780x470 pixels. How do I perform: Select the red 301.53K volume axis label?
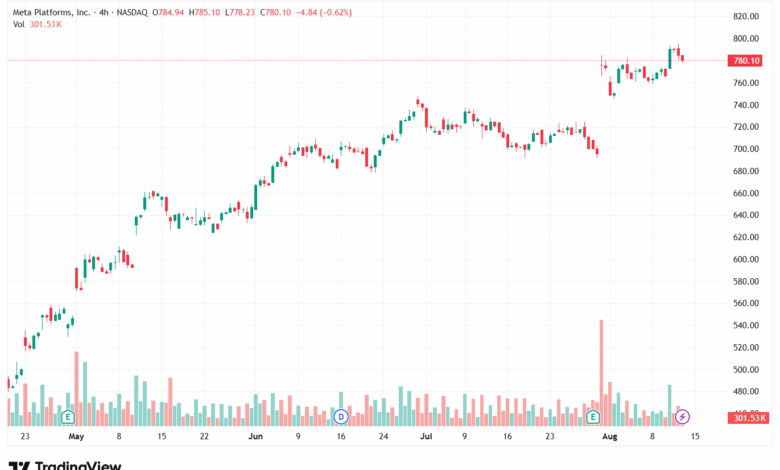click(x=749, y=418)
